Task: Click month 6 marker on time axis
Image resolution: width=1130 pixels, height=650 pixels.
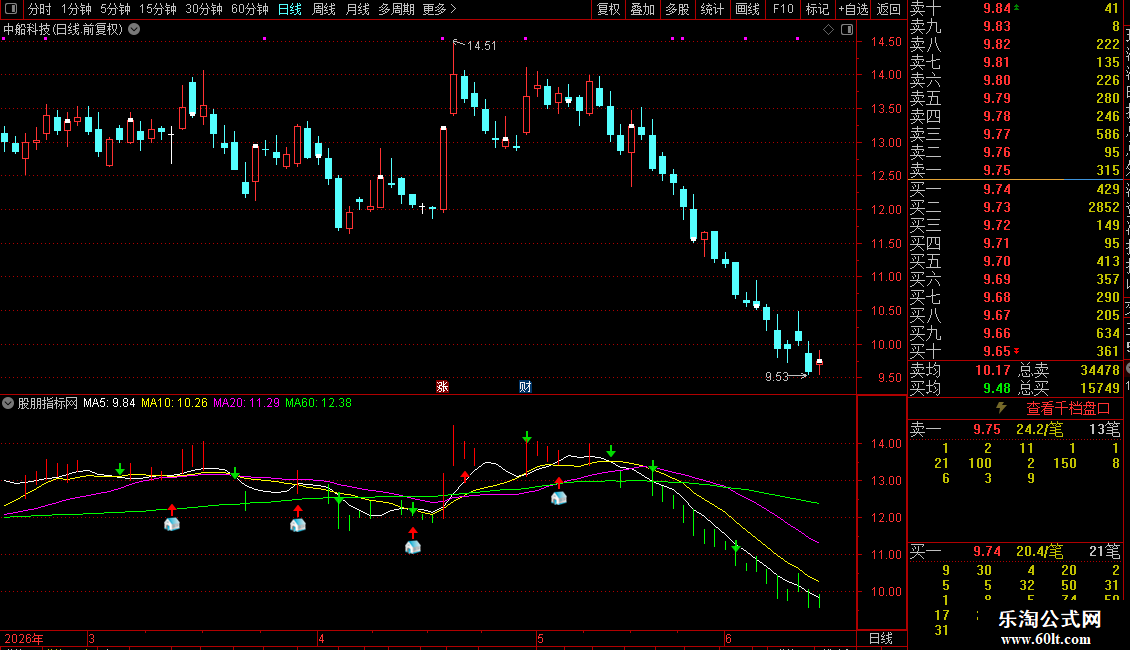Action: [x=729, y=638]
